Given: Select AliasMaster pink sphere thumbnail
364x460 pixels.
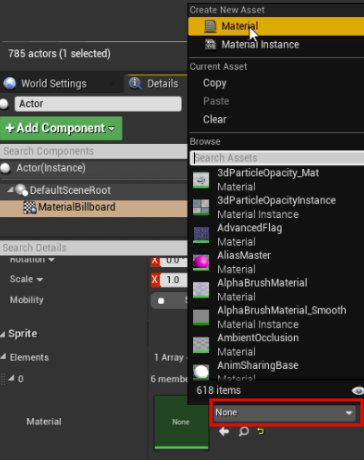Looking at the screenshot, I should (201, 263).
